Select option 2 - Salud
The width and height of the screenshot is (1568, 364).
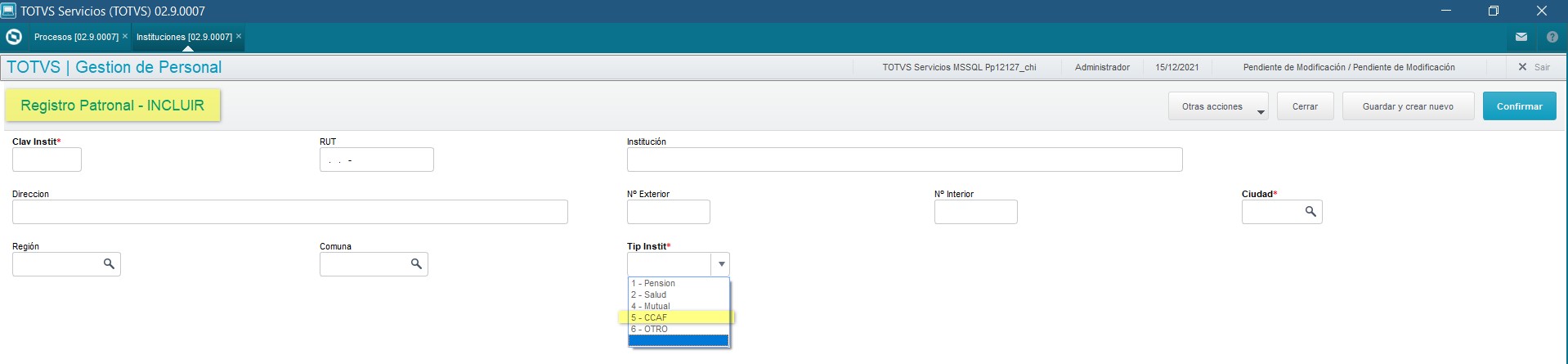pos(679,294)
